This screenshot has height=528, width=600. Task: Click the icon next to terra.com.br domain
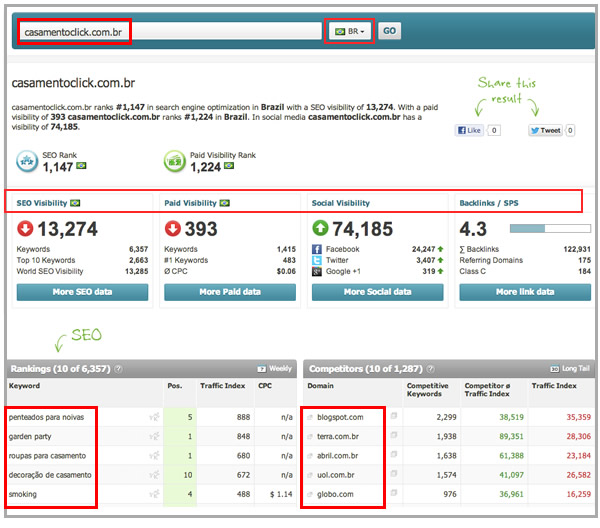coord(393,436)
